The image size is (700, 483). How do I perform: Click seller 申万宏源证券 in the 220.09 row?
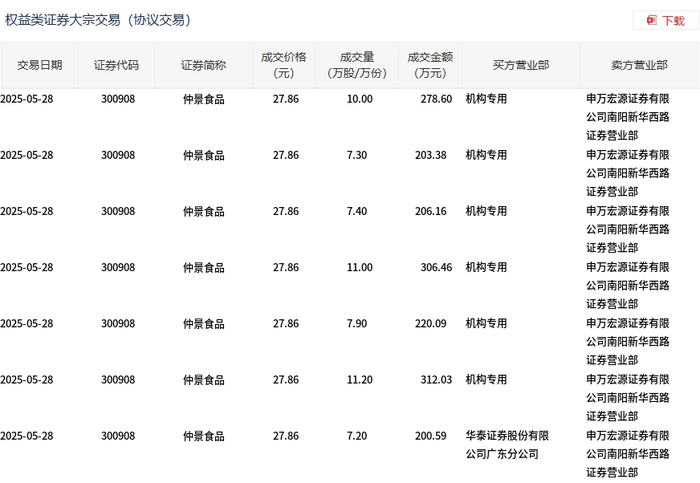coord(628,341)
